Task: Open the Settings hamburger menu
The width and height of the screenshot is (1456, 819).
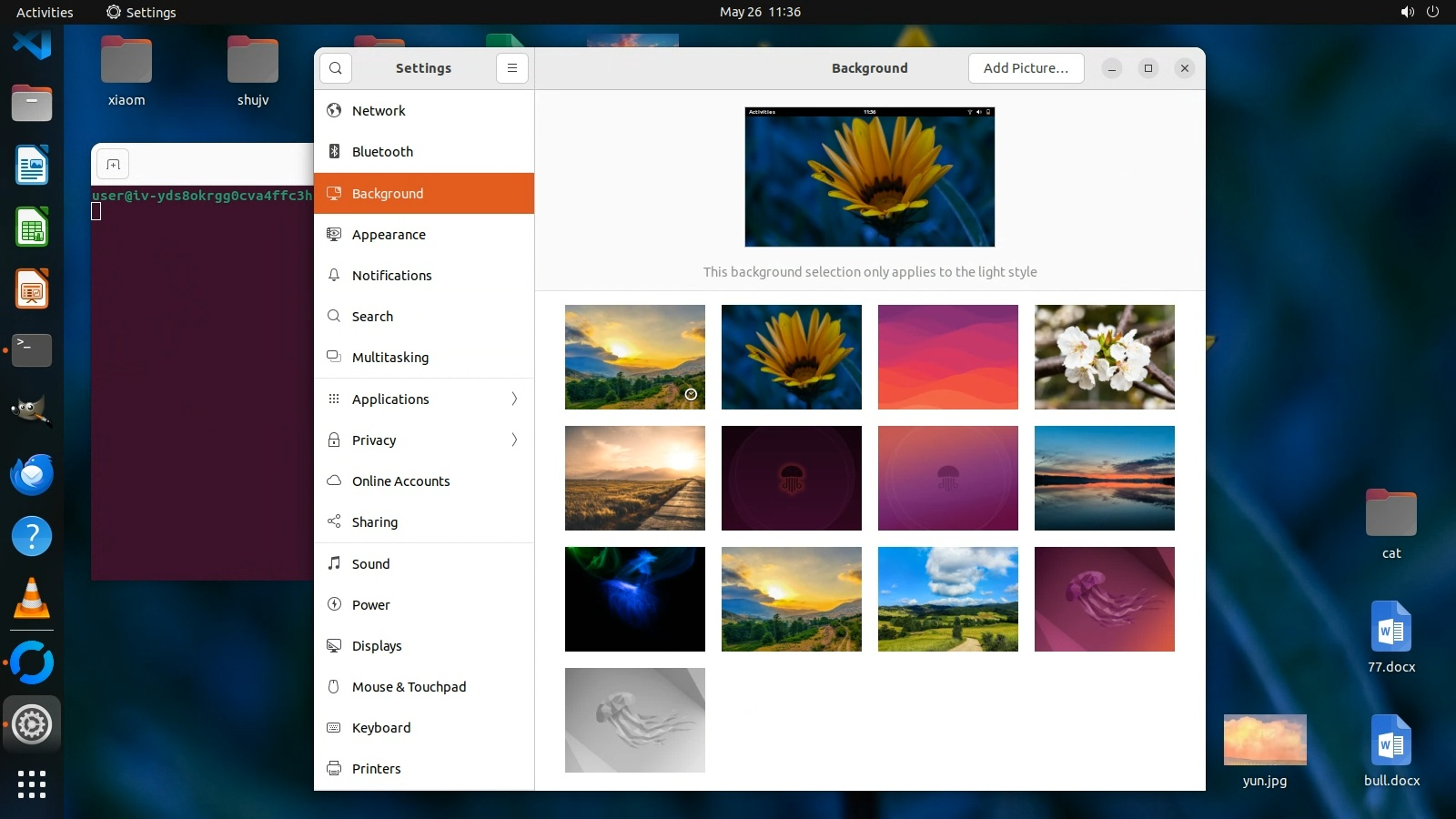Action: click(x=512, y=68)
